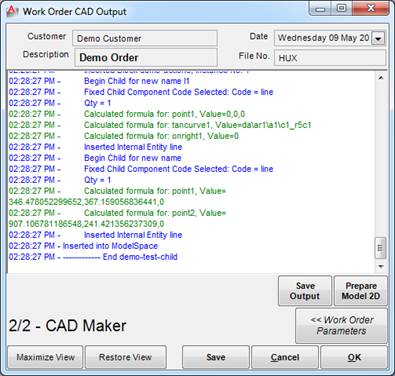395x376 pixels.
Task: Click the Cancel button
Action: point(285,357)
